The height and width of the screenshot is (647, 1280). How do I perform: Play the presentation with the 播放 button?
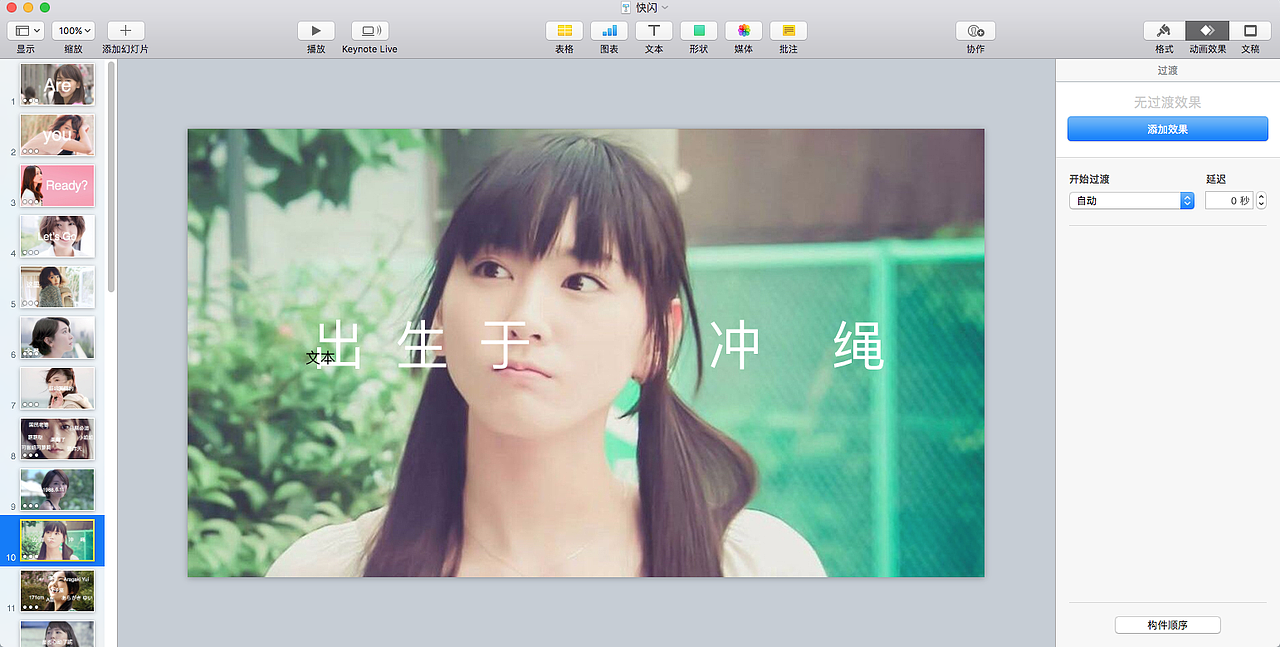pos(316,31)
